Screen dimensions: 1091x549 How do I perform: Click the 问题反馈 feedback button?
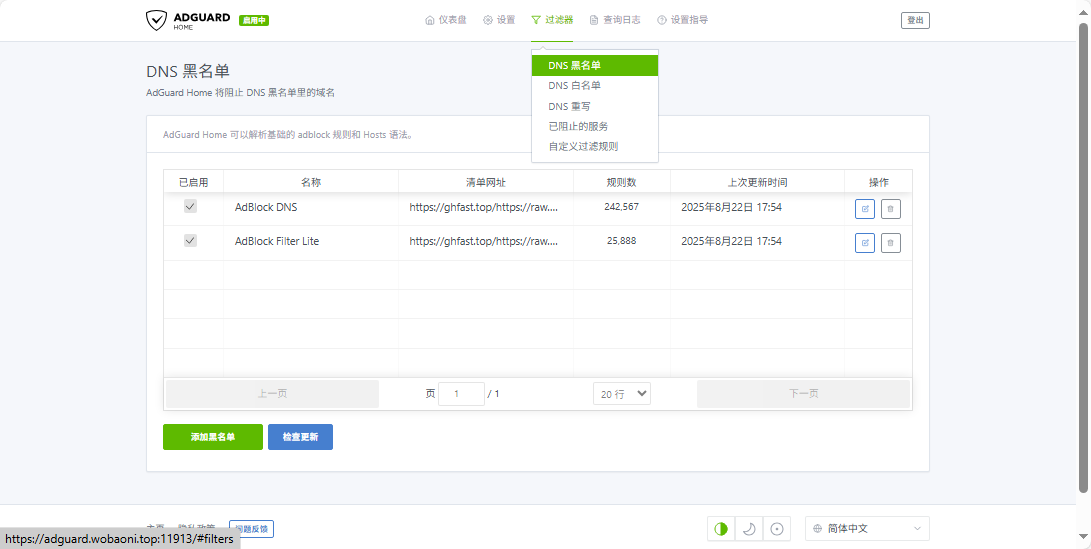coord(251,529)
